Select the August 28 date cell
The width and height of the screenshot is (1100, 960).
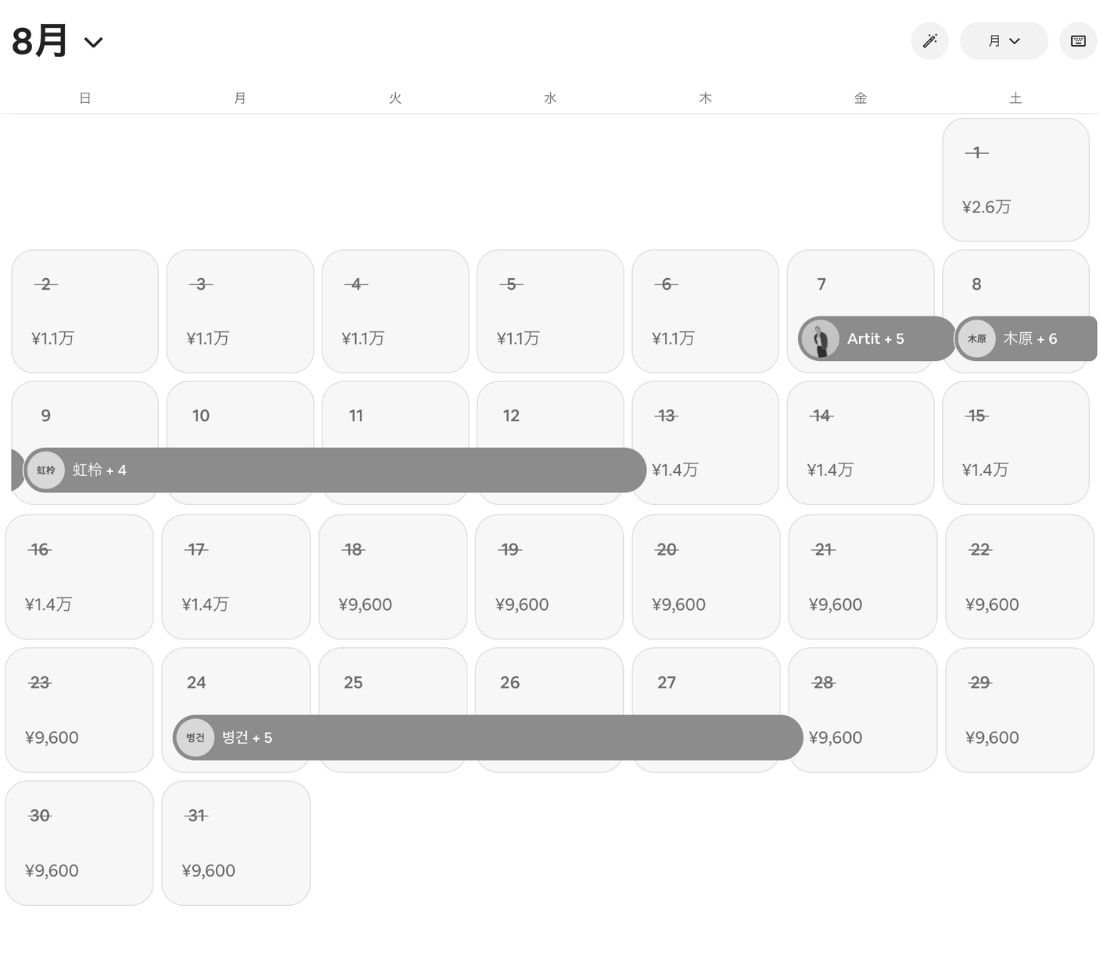pos(863,710)
